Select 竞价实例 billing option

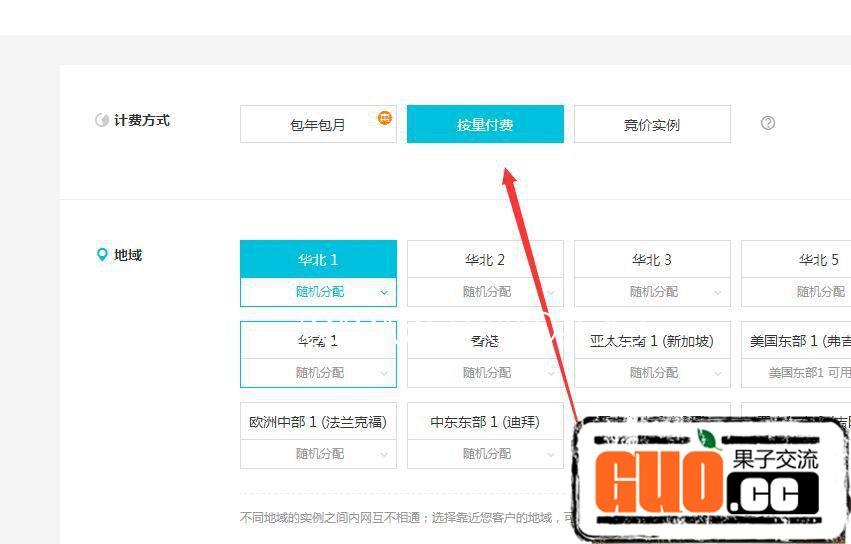[652, 125]
